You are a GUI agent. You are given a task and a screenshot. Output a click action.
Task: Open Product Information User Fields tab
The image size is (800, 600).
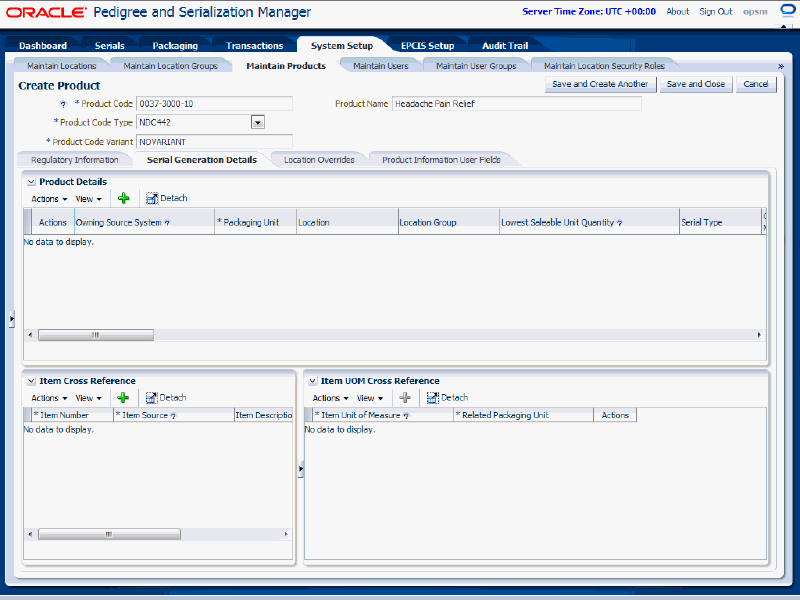tap(441, 160)
